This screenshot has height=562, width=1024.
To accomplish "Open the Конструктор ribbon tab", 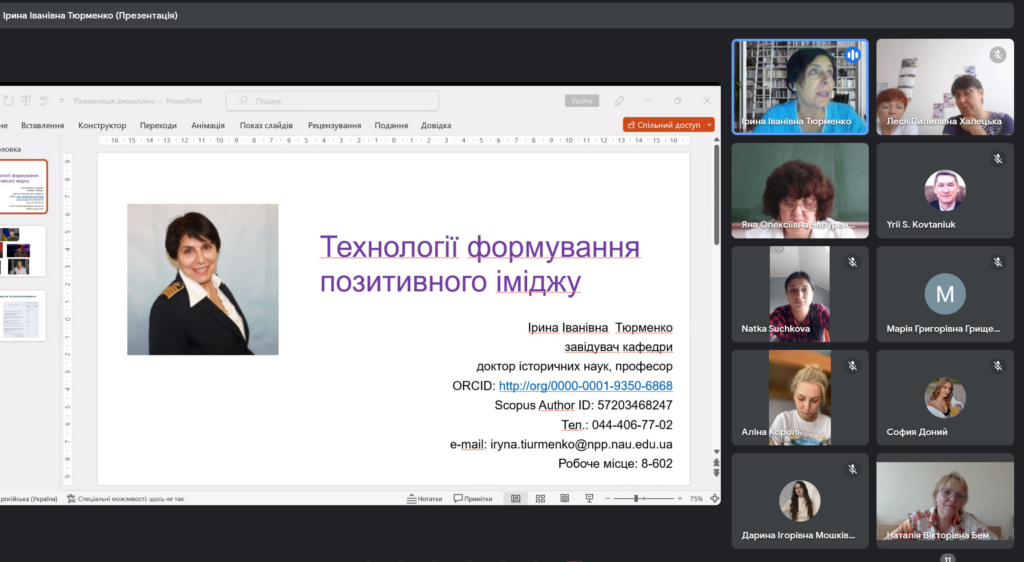I will 102,125.
